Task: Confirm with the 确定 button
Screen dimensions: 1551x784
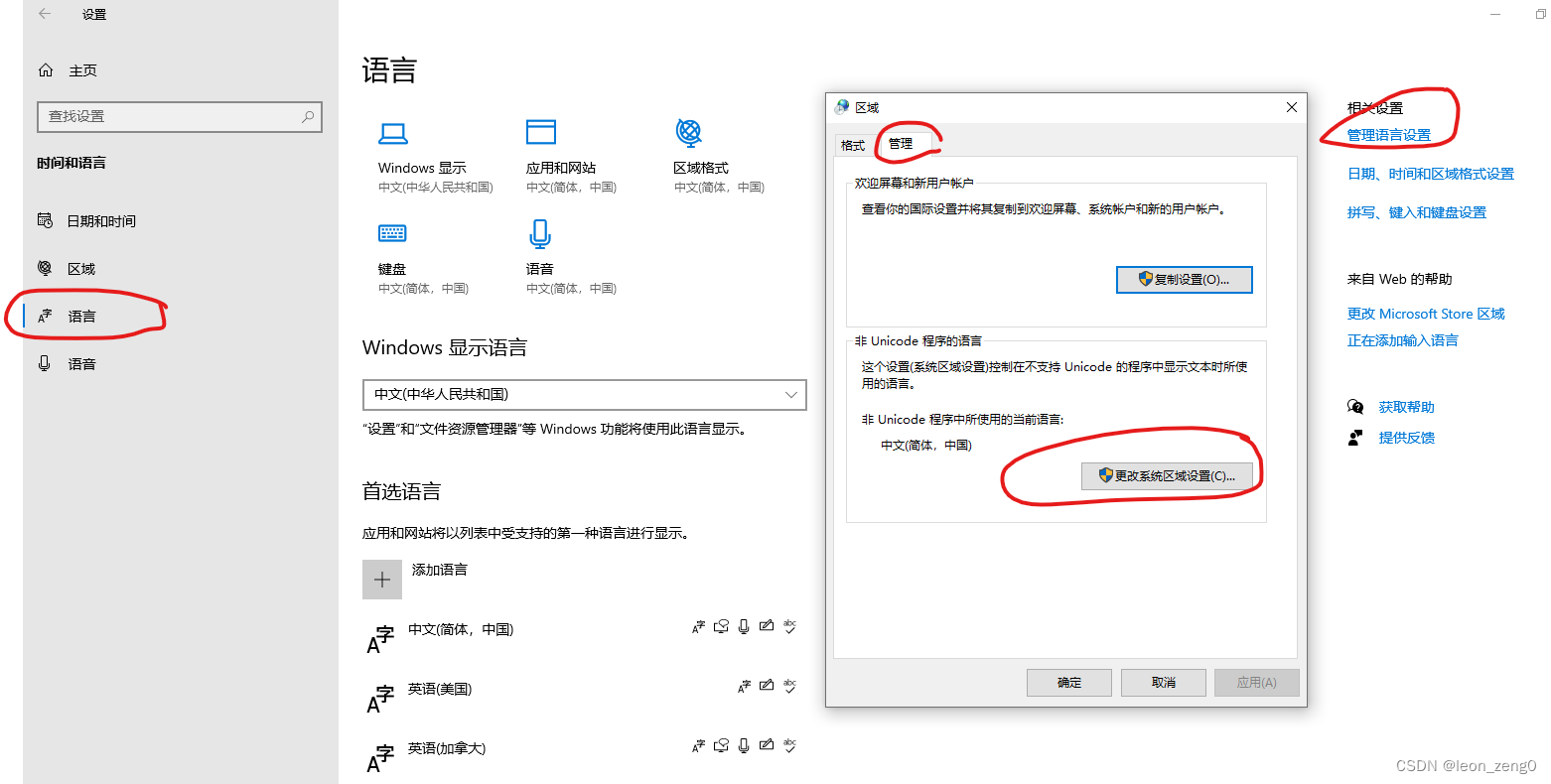Action: point(1069,683)
